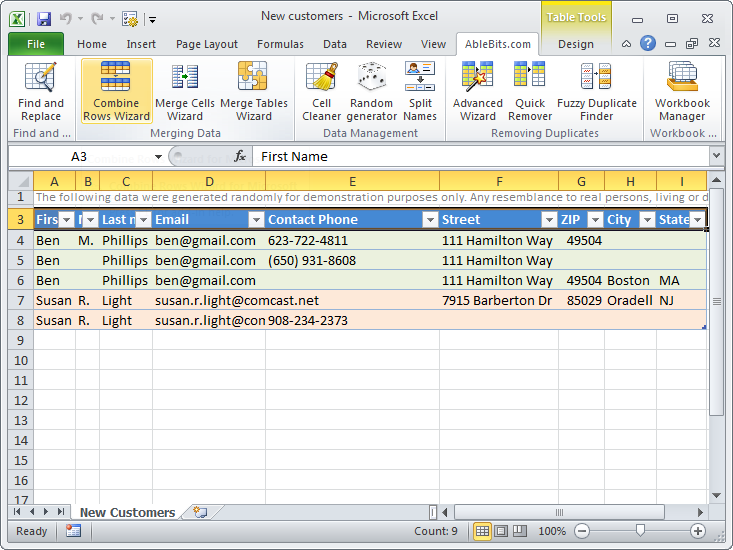Click the insert function fx icon

(240, 156)
